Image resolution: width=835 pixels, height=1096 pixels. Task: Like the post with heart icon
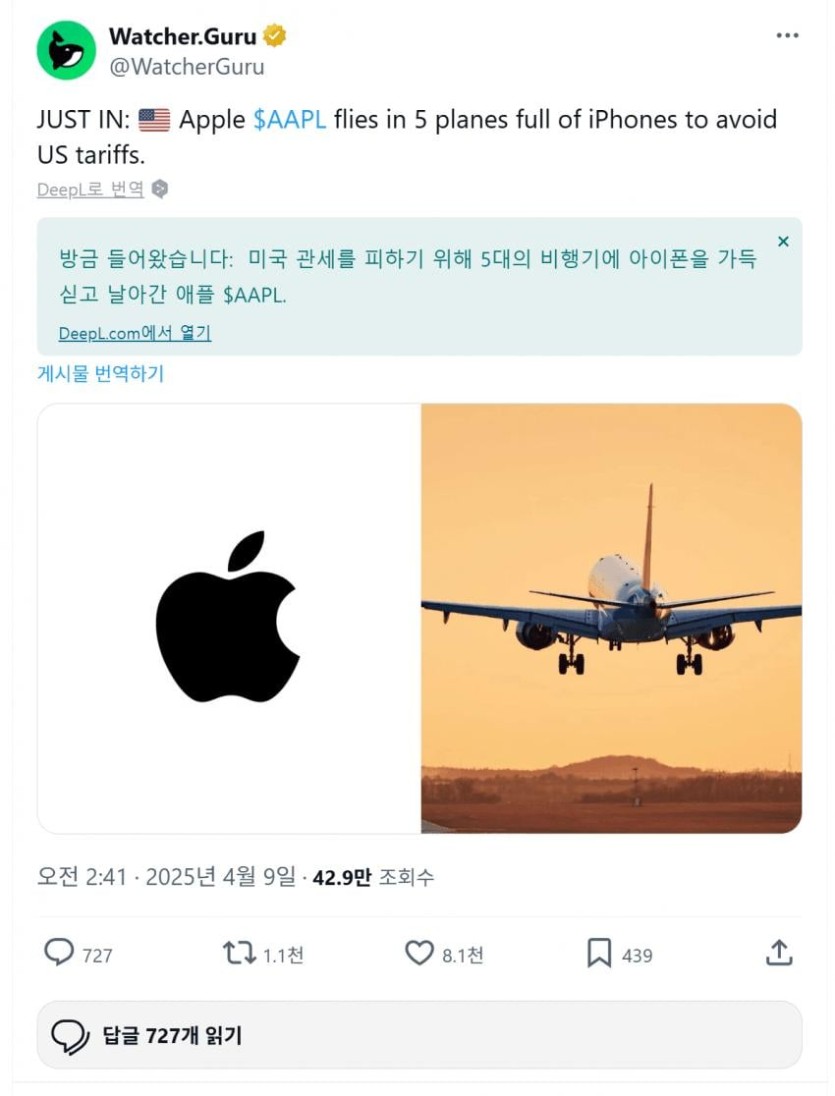point(419,953)
